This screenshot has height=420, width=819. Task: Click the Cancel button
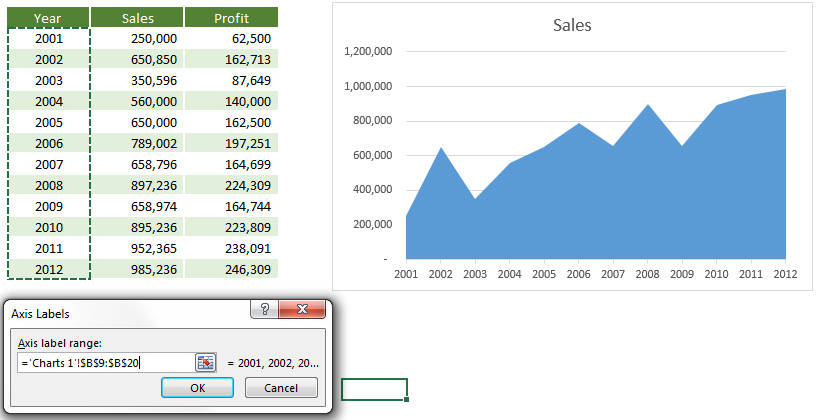pyautogui.click(x=281, y=388)
